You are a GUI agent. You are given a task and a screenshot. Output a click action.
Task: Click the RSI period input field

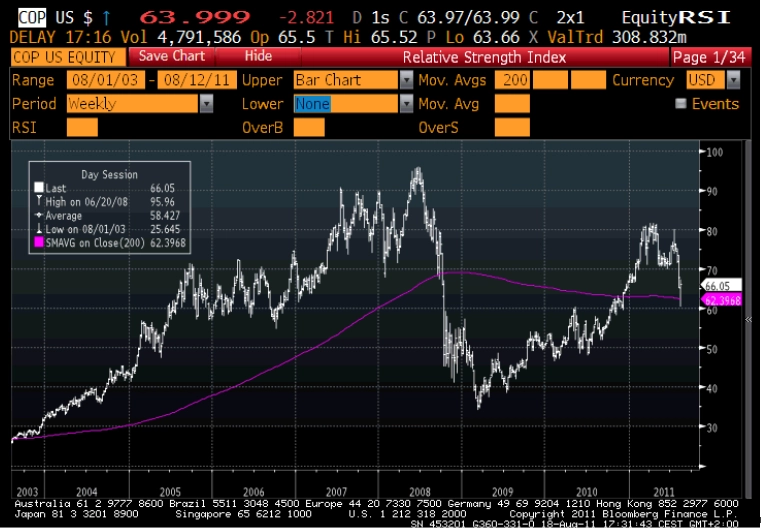pos(82,128)
